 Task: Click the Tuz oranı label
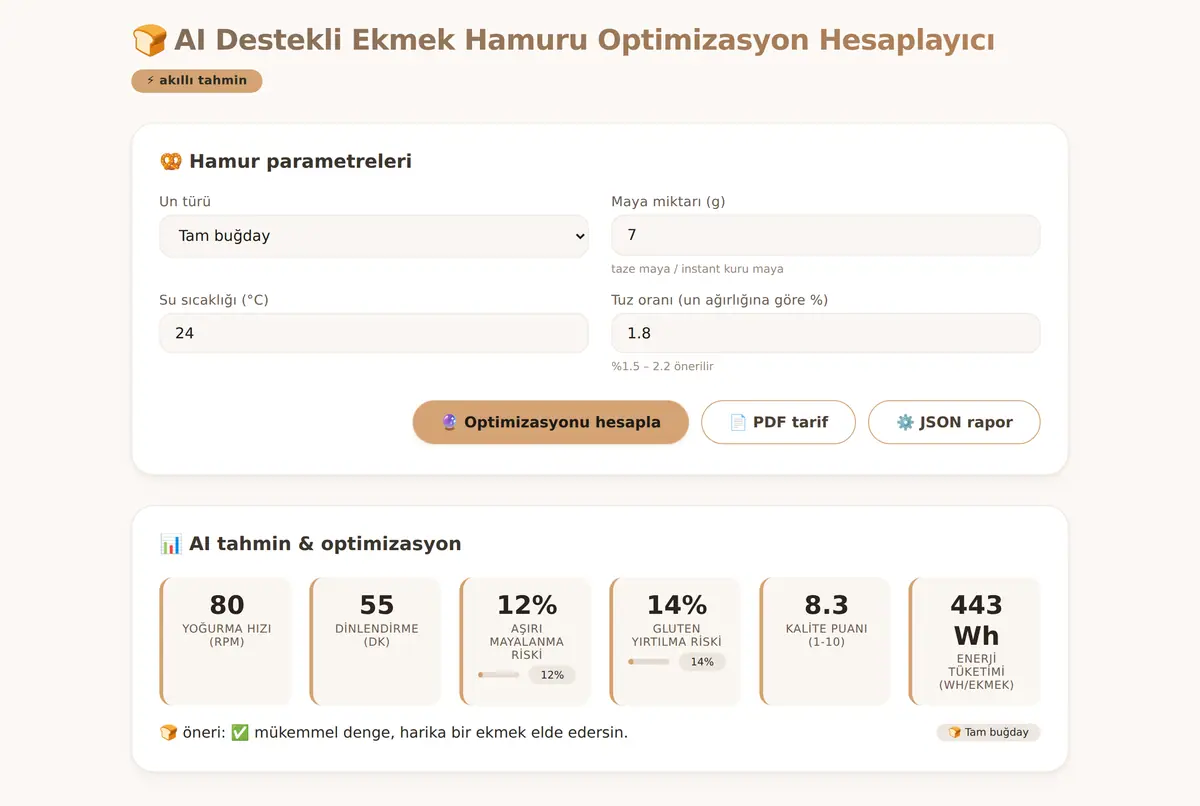coord(720,300)
